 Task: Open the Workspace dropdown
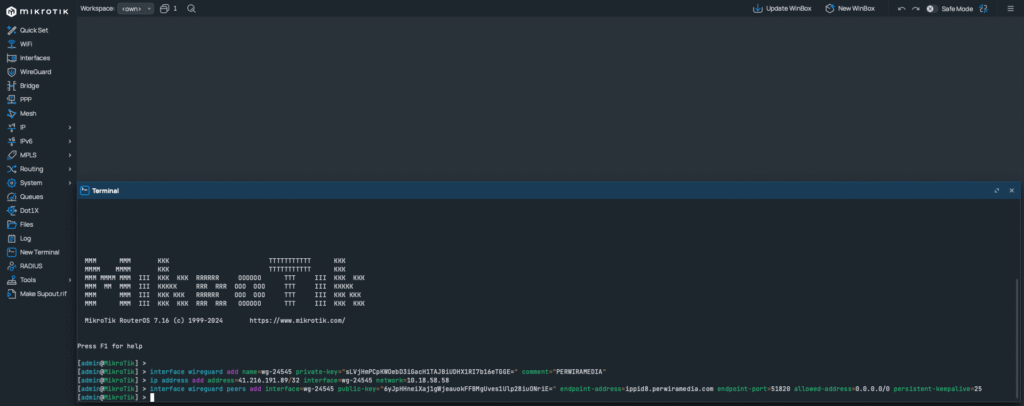(136, 8)
